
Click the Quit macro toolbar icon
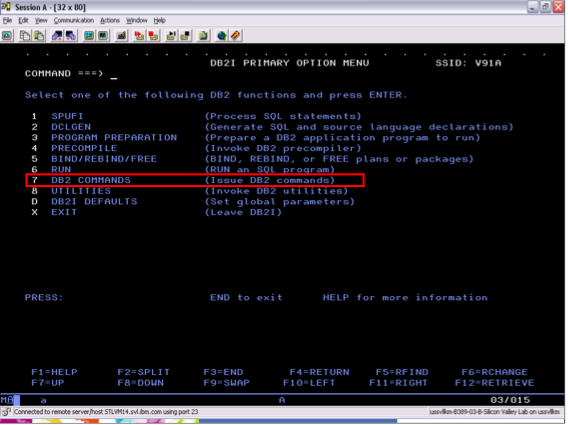tap(185, 36)
